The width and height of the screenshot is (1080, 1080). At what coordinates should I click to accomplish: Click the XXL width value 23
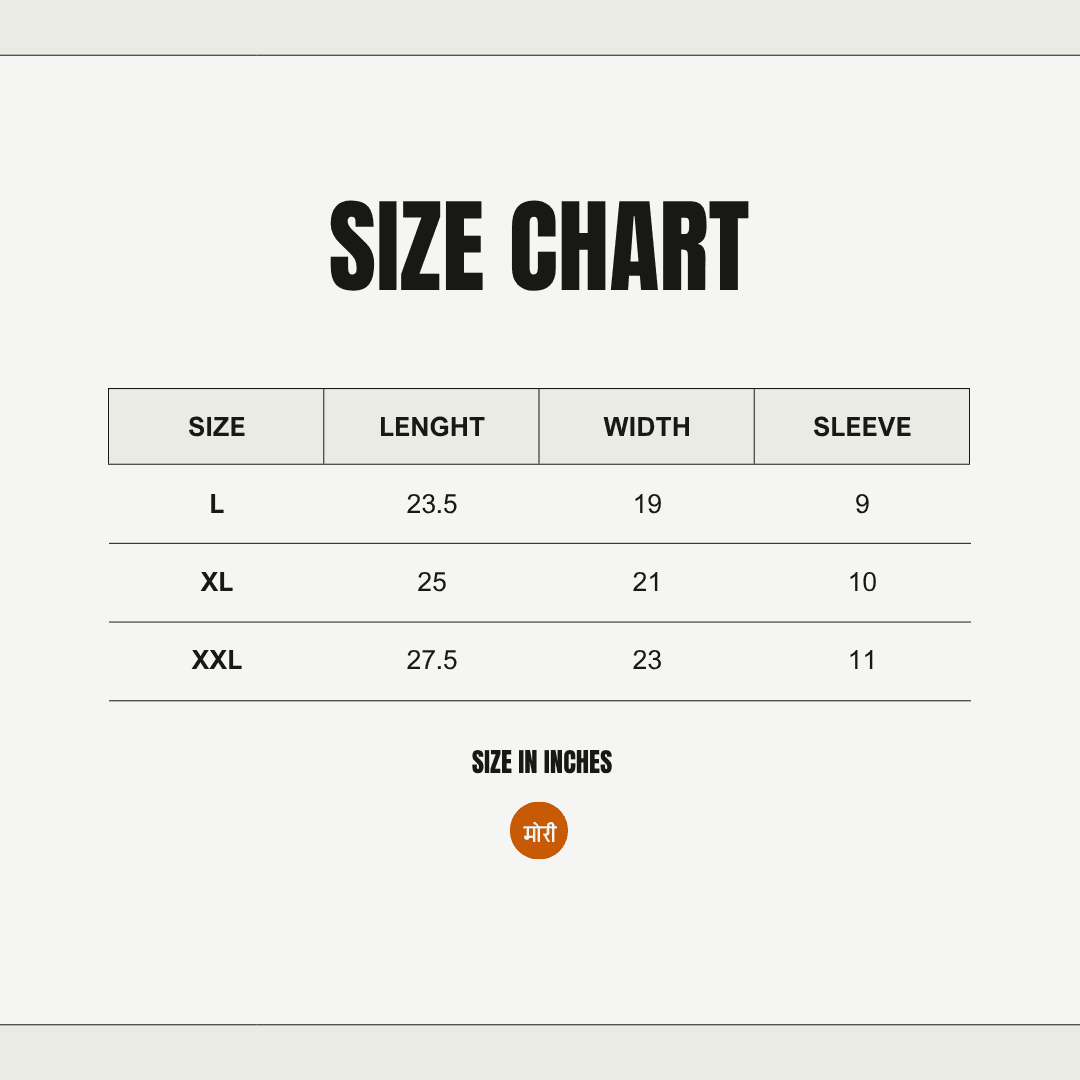pos(647,660)
